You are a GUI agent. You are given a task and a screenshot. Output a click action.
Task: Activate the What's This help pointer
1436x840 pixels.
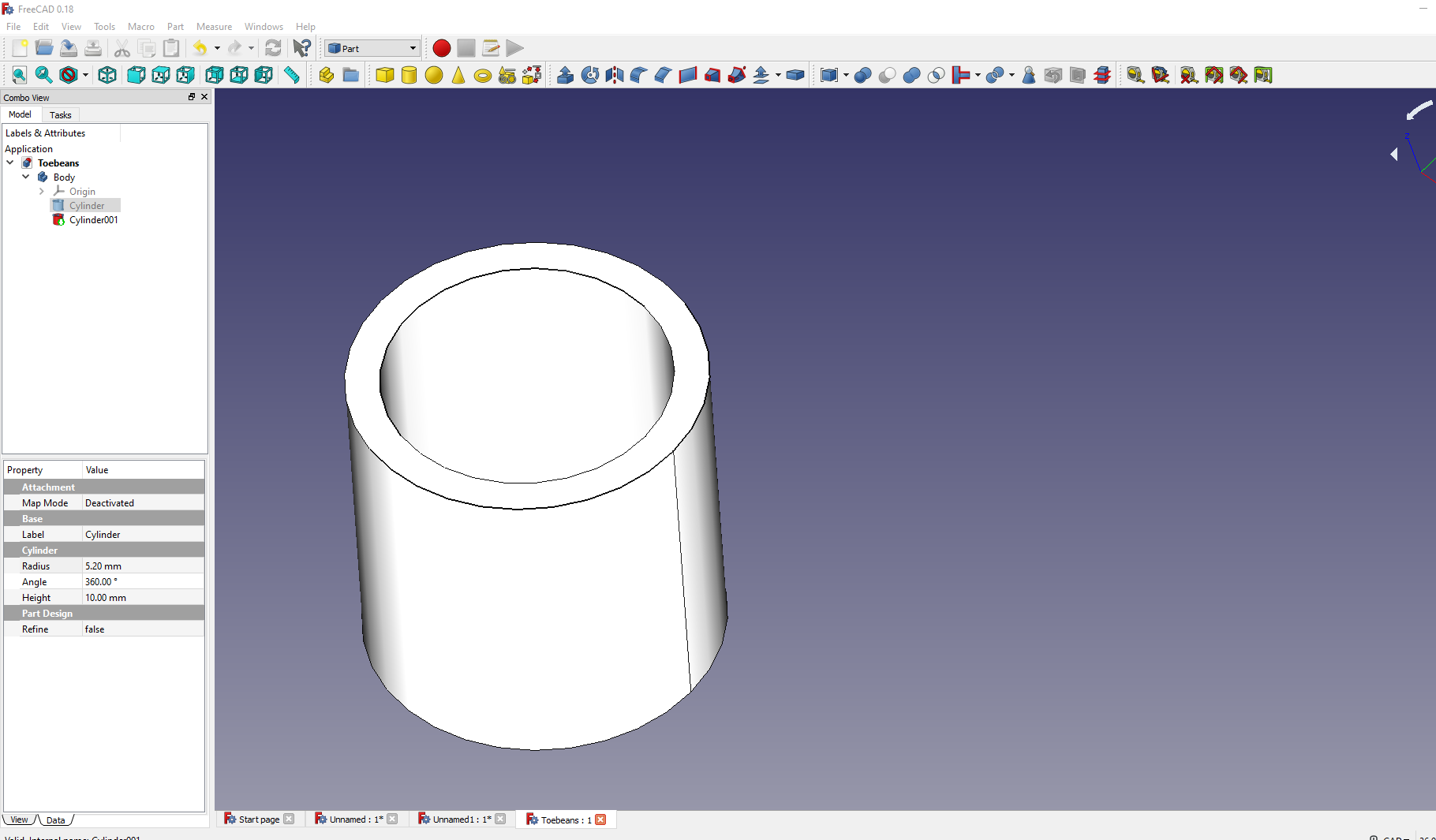pyautogui.click(x=301, y=48)
